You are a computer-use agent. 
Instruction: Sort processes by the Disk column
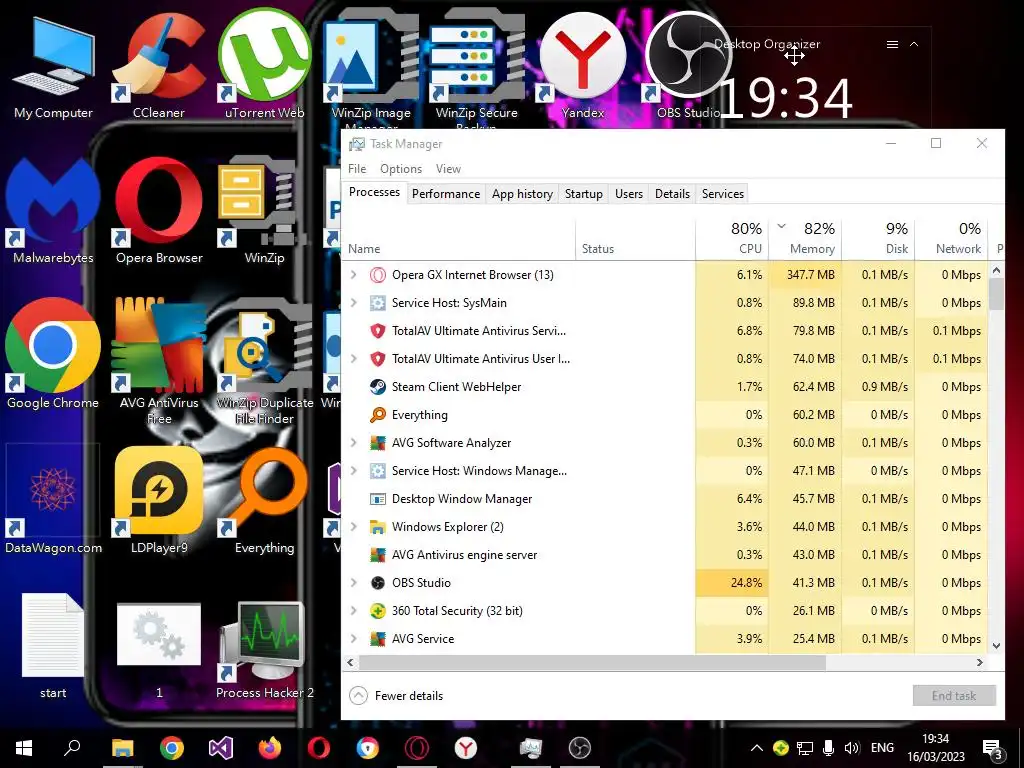click(878, 238)
